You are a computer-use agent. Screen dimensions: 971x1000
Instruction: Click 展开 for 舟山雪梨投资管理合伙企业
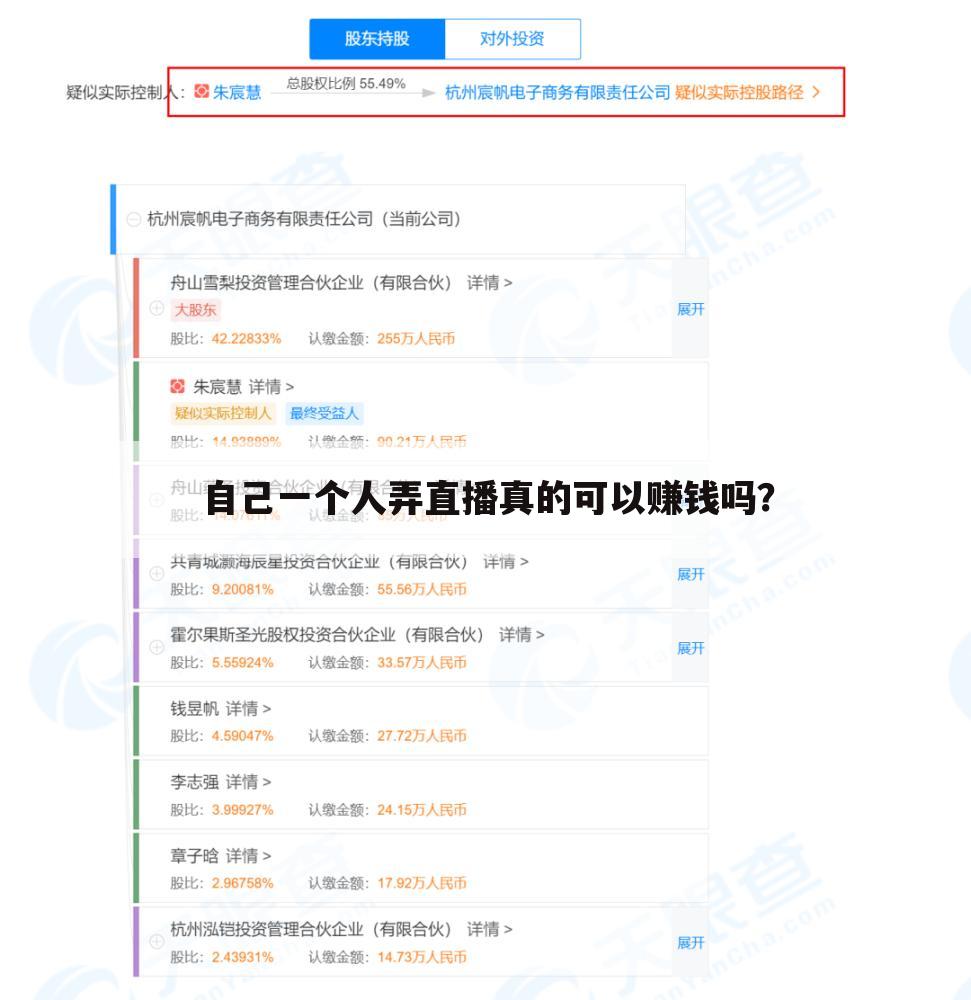[x=690, y=309]
